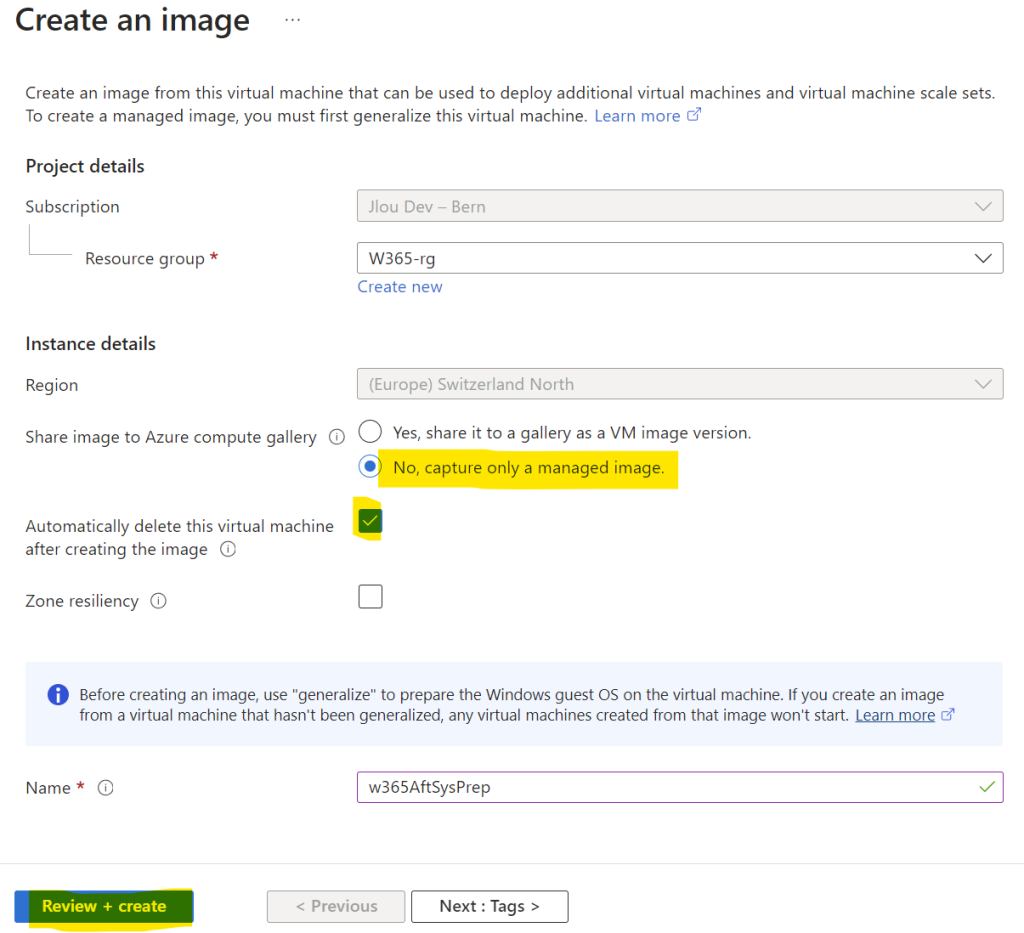
Task: Click the Review + create button
Action: tap(104, 906)
